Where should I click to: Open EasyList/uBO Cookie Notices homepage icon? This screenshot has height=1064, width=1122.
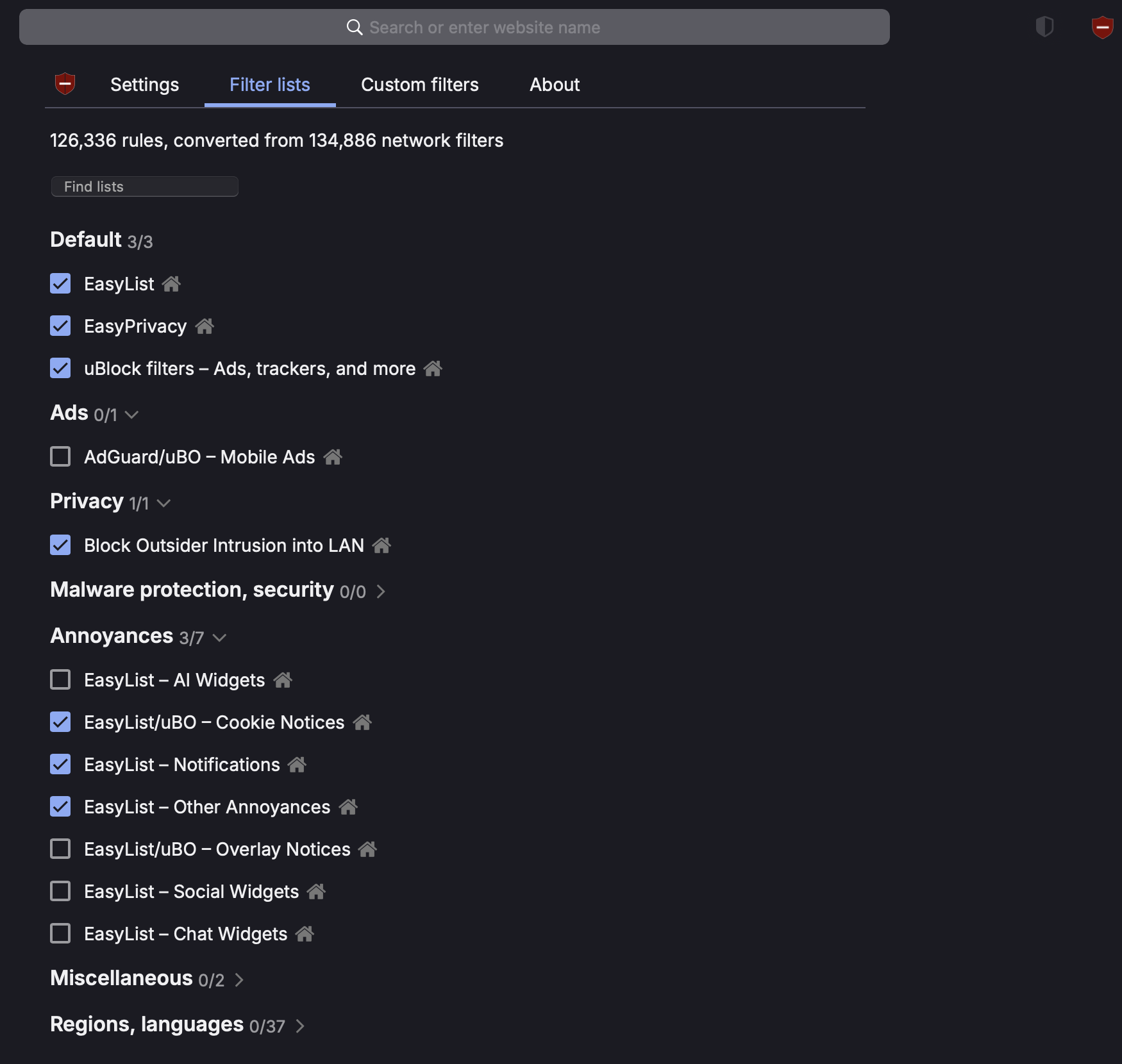coord(362,722)
